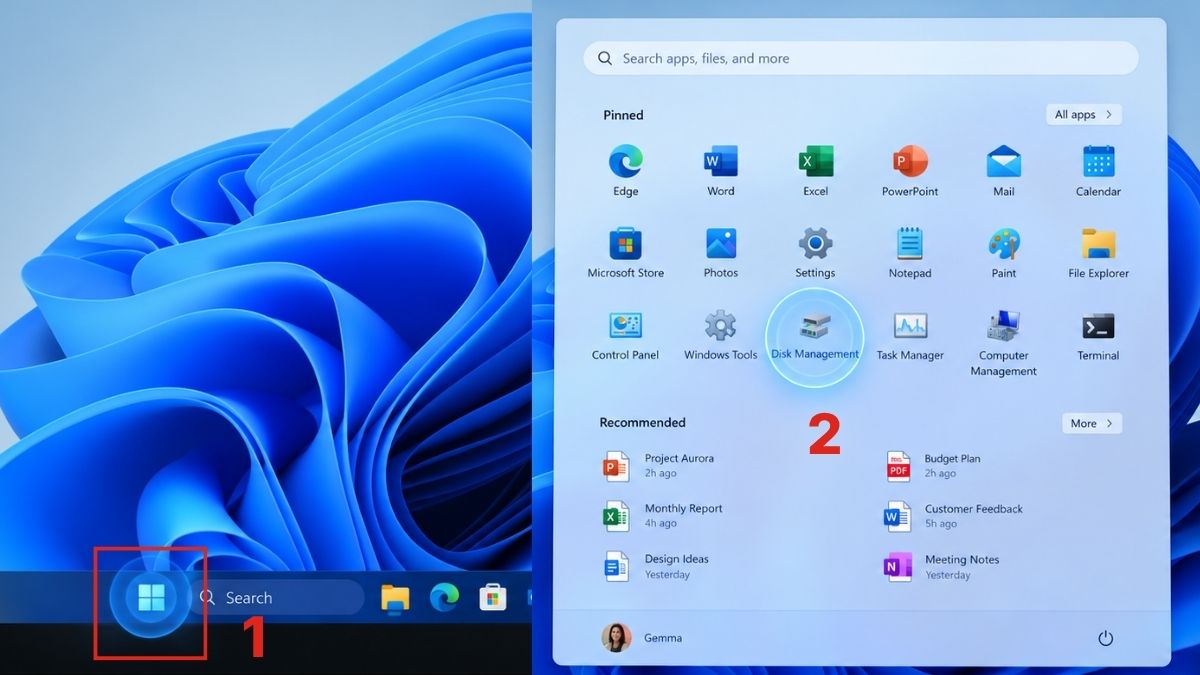Open the Design Ideas document
Screen dimensions: 1200x675
tap(655, 567)
